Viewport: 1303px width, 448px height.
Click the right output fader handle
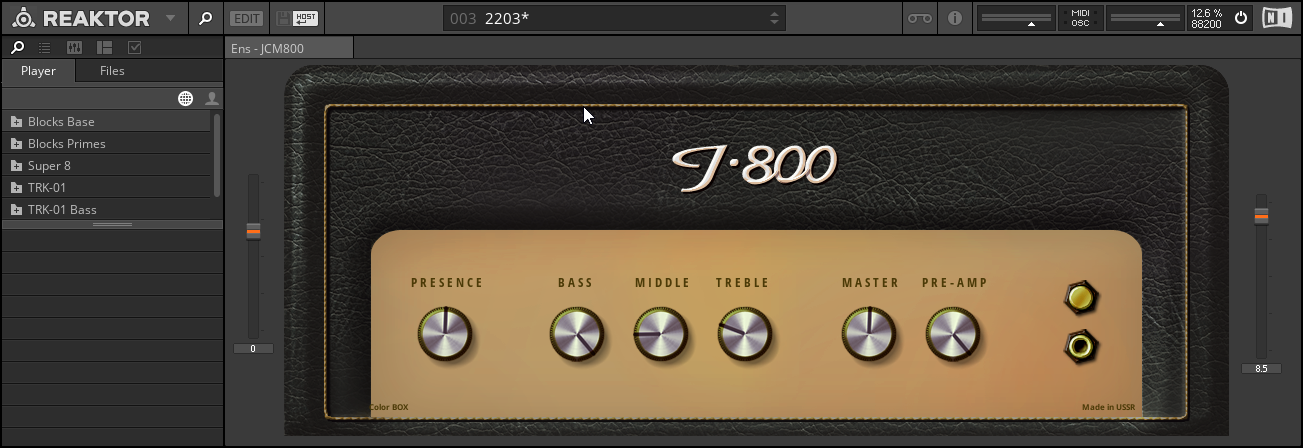point(1261,216)
